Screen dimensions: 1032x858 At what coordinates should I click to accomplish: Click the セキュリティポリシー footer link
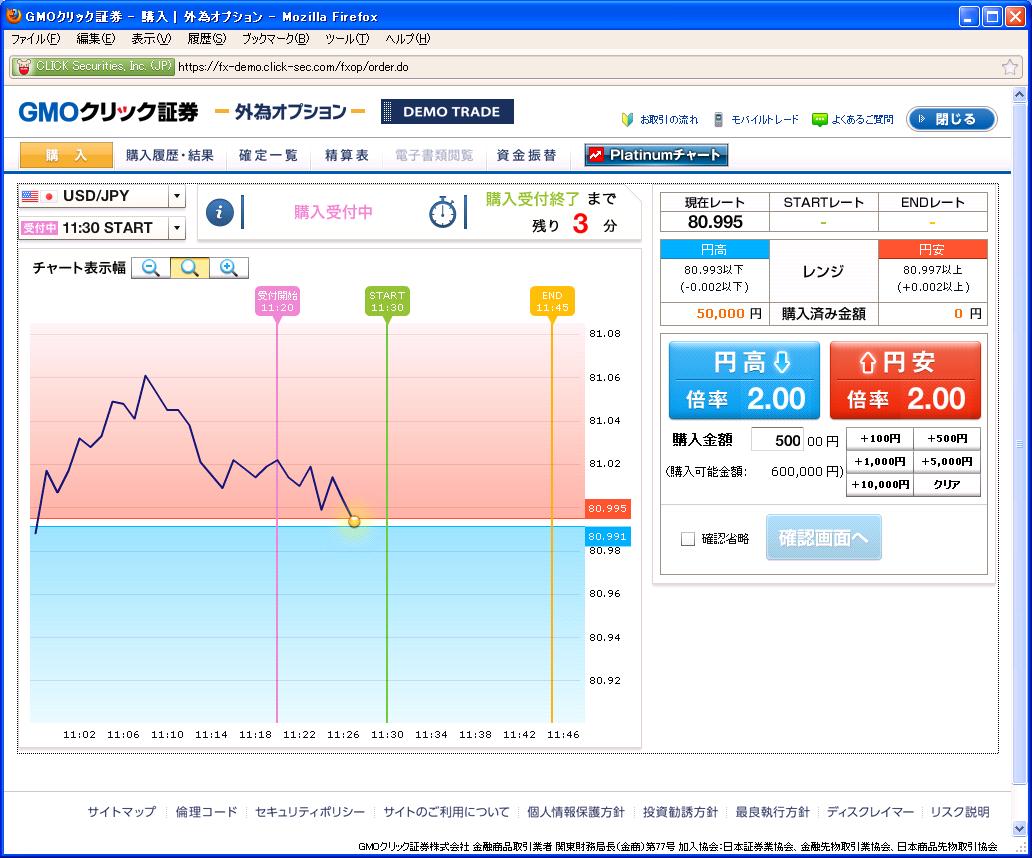tap(309, 812)
